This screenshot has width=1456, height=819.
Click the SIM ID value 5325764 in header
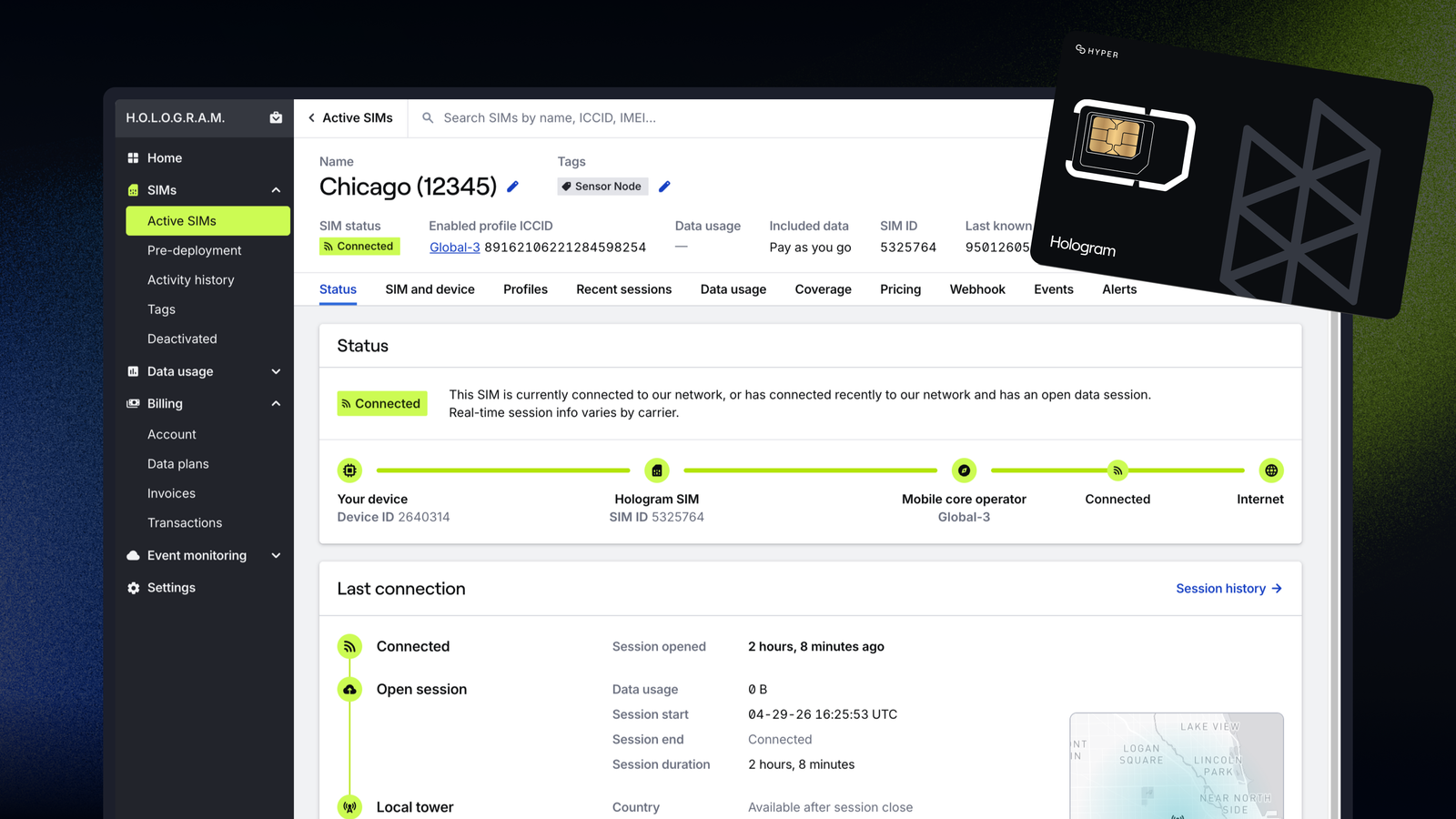[x=908, y=248]
